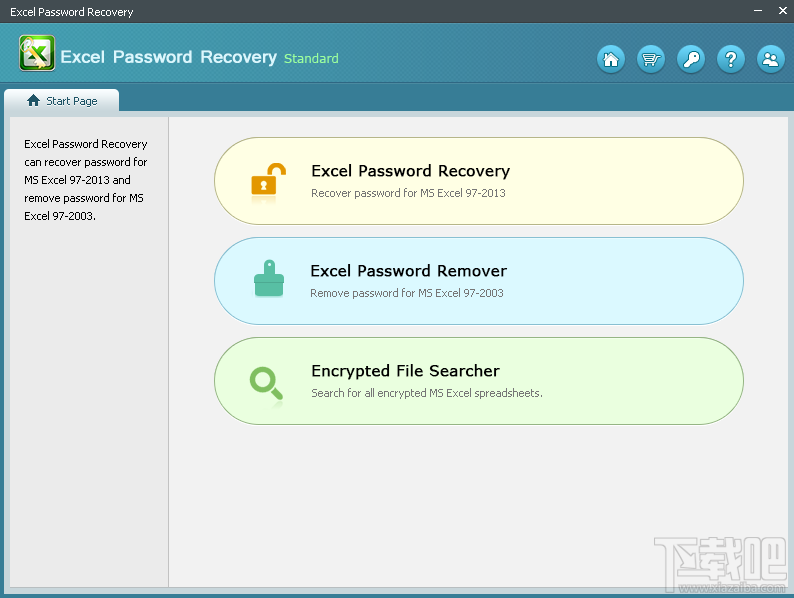
Task: Click the house icon on the Start Page tab
Action: [x=34, y=101]
